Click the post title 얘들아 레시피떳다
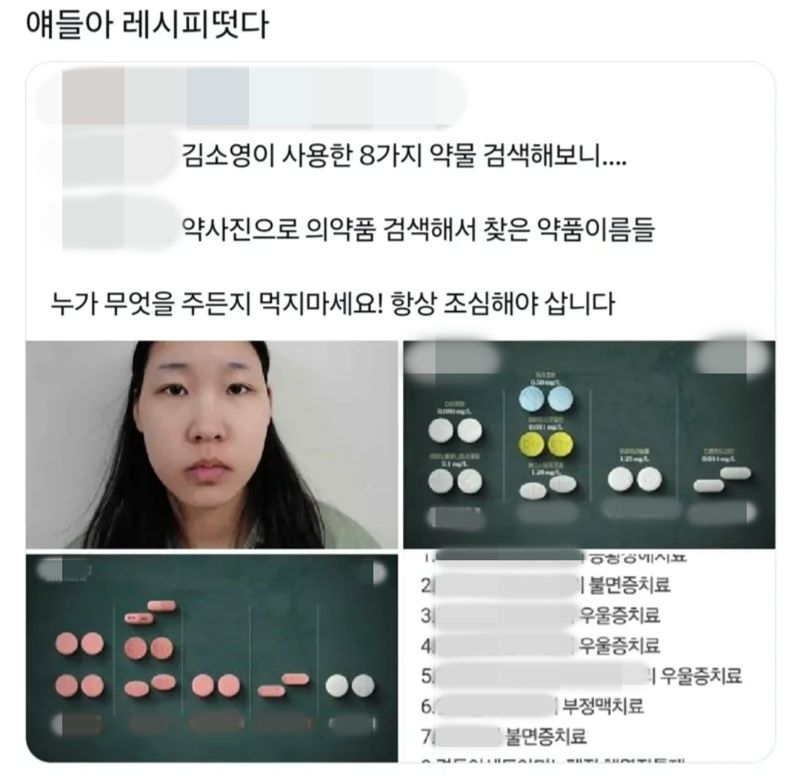The height and width of the screenshot is (776, 800). tap(147, 24)
